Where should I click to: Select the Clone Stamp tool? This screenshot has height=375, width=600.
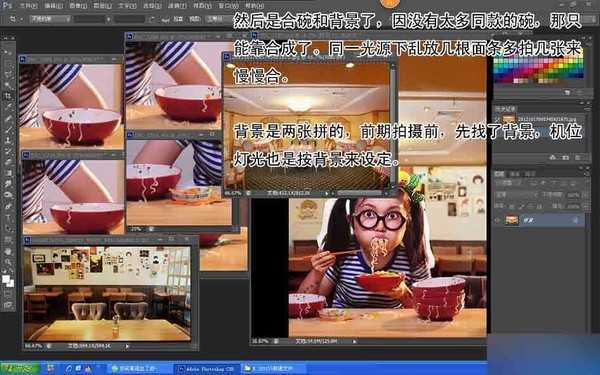(x=8, y=140)
